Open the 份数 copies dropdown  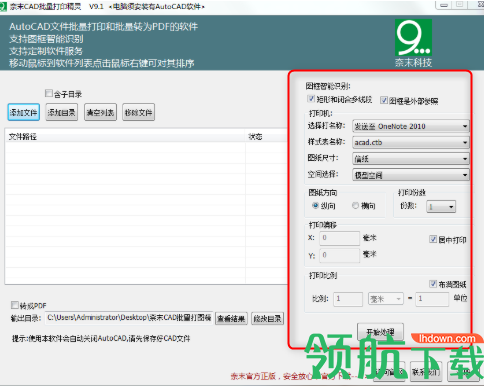point(441,207)
